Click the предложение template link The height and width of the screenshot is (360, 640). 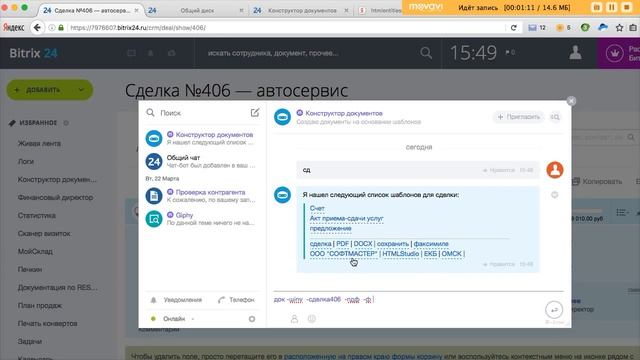click(330, 229)
